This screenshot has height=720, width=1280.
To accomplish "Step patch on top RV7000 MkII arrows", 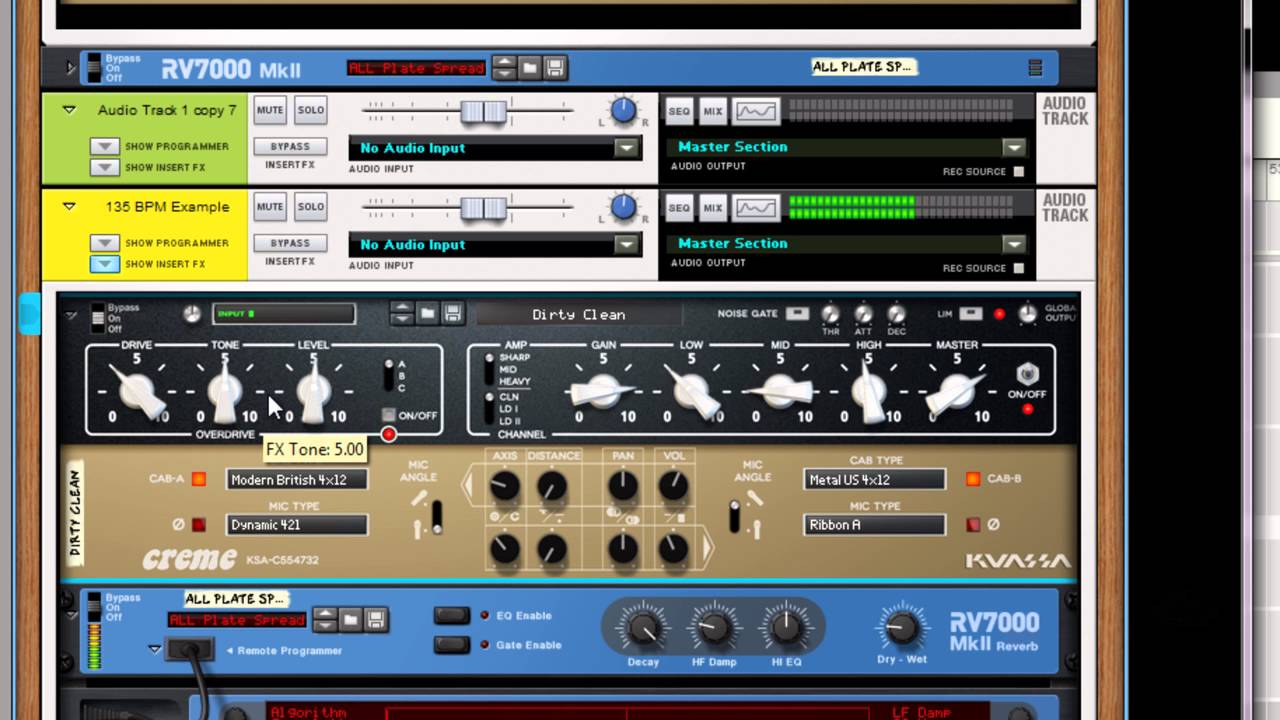I will click(x=505, y=68).
